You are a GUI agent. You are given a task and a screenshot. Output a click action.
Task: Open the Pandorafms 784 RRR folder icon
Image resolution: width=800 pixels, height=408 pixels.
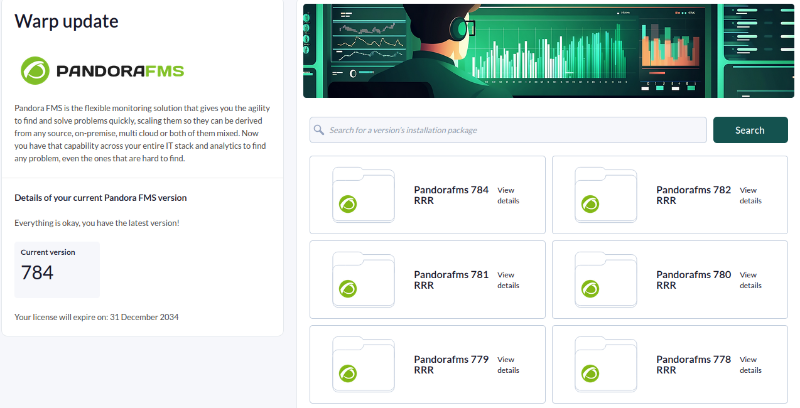(363, 196)
